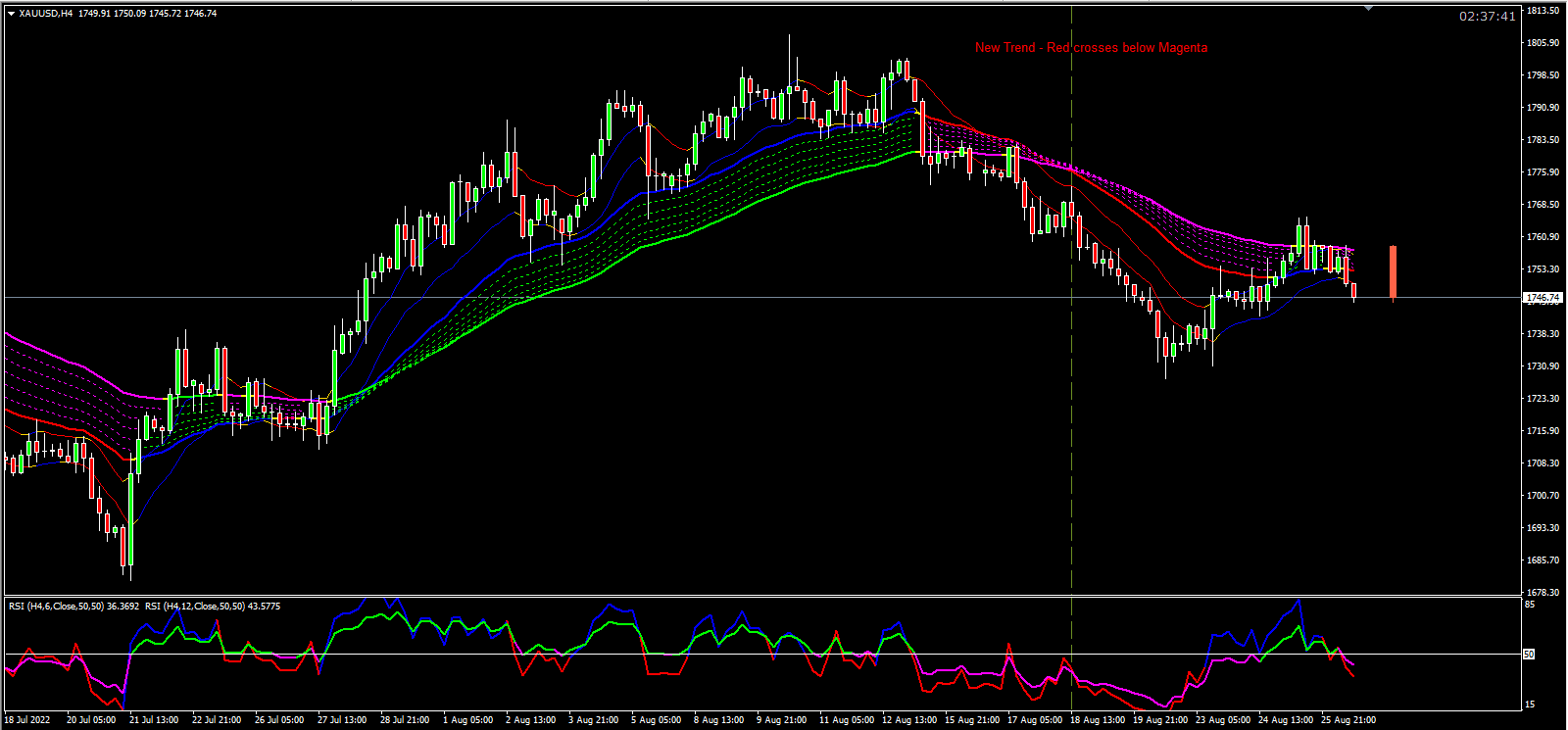The image size is (1568, 730).
Task: Click the RSI level 85 scale label
Action: [1530, 605]
